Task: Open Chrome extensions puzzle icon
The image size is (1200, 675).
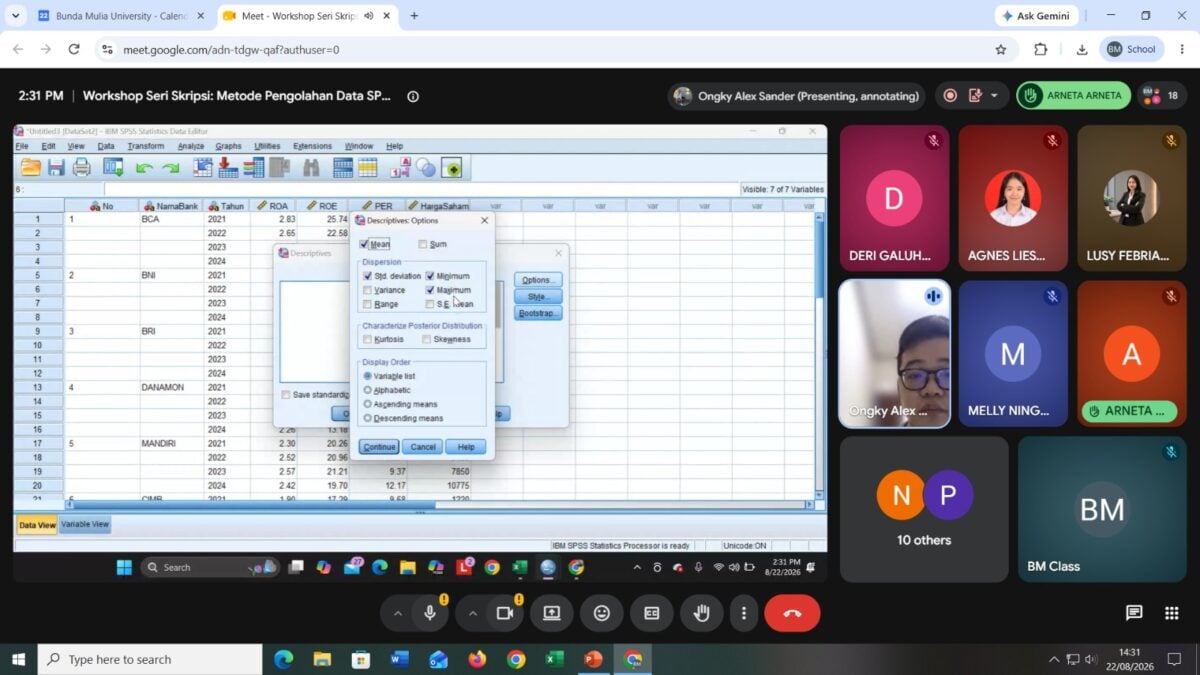Action: click(1041, 49)
